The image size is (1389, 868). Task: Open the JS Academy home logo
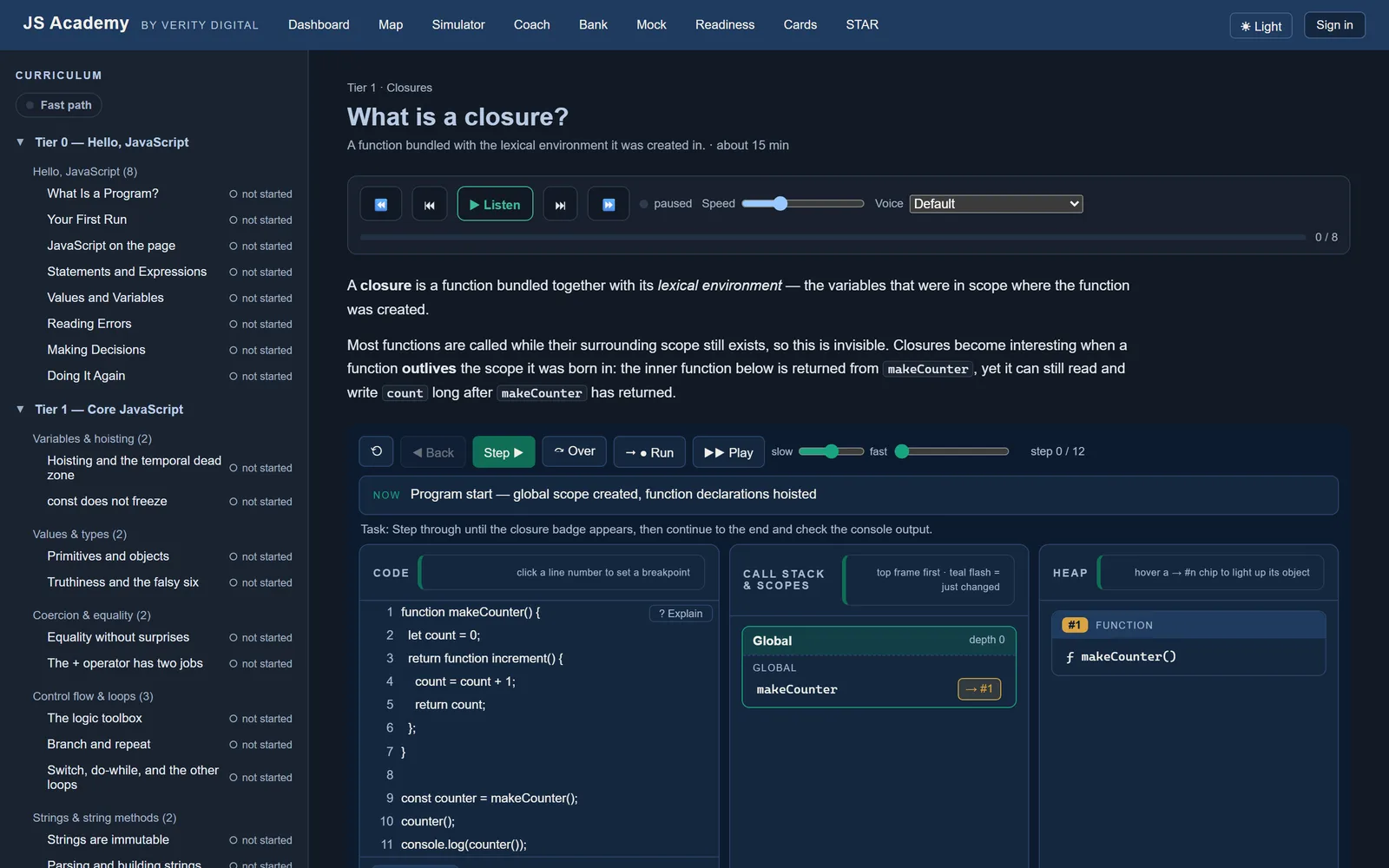click(76, 23)
